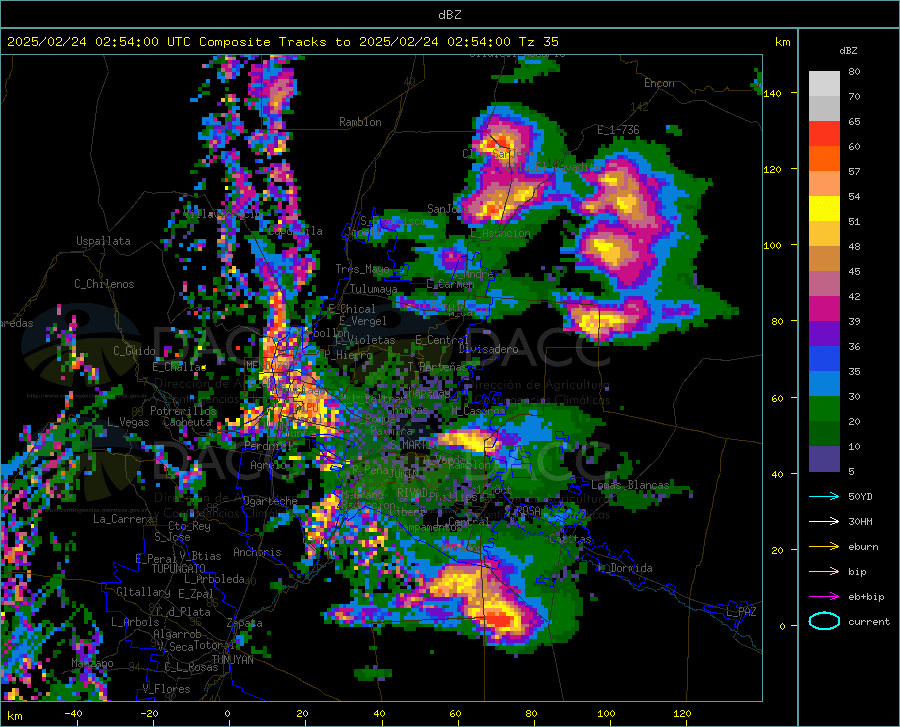Click the 'TUPUNGATO' map label
900x727 pixels.
[179, 569]
